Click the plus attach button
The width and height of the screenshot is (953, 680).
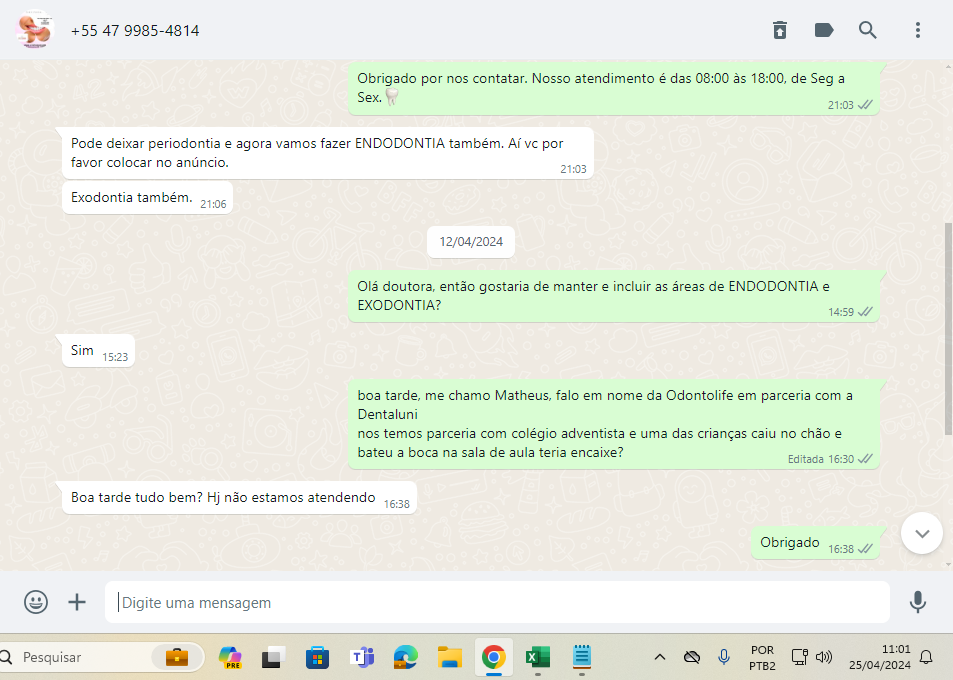(x=77, y=602)
